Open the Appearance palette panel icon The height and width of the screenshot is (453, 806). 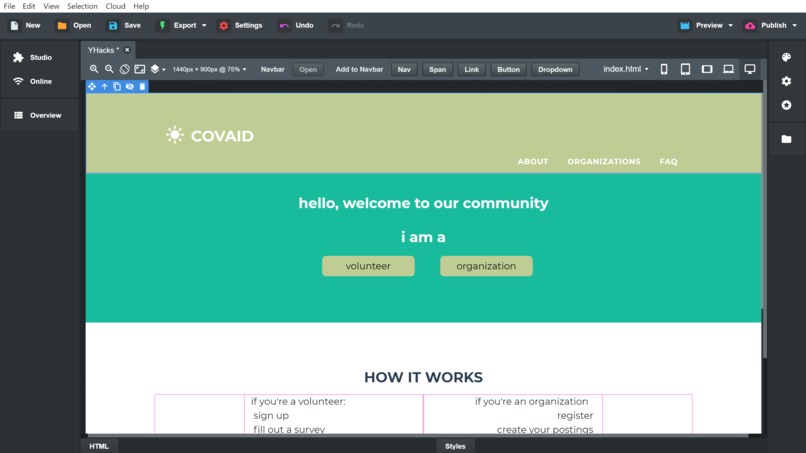(786, 57)
